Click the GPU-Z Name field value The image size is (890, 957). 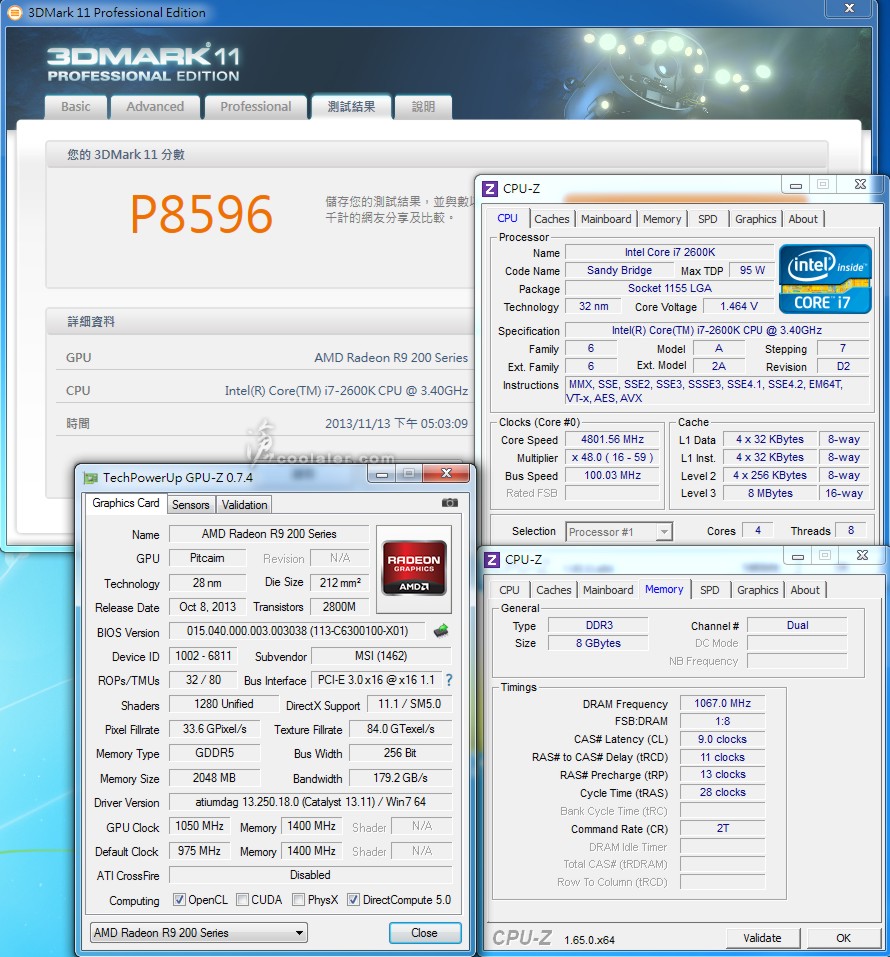[269, 534]
